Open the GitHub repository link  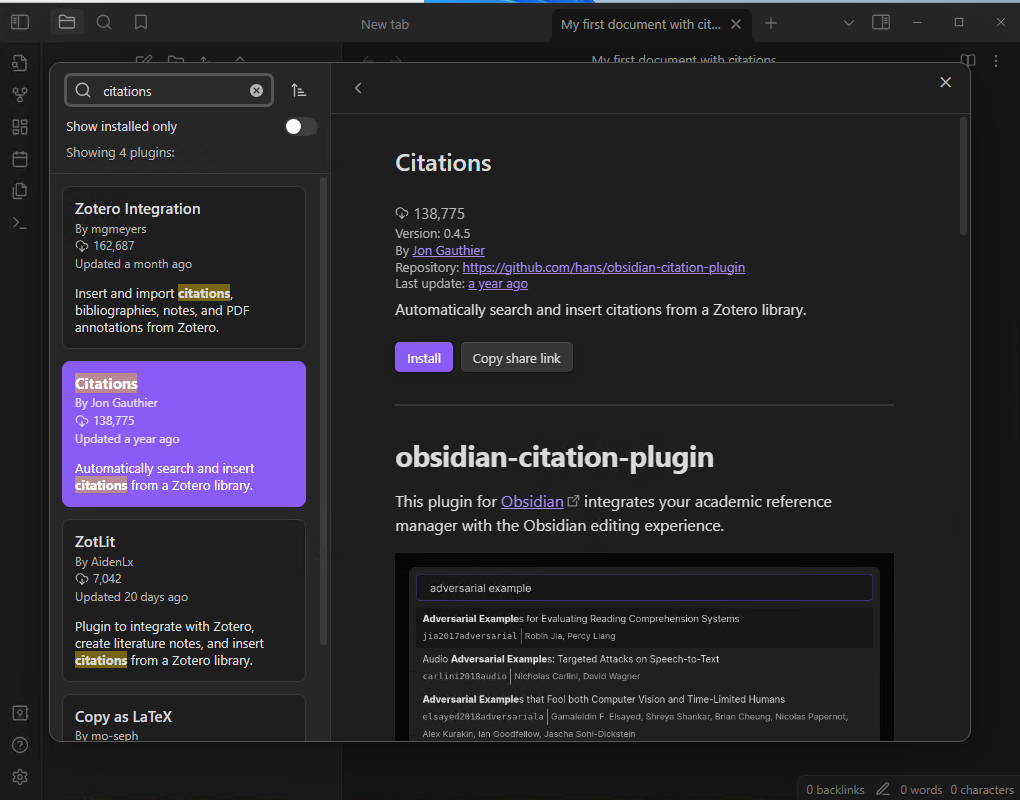(604, 267)
